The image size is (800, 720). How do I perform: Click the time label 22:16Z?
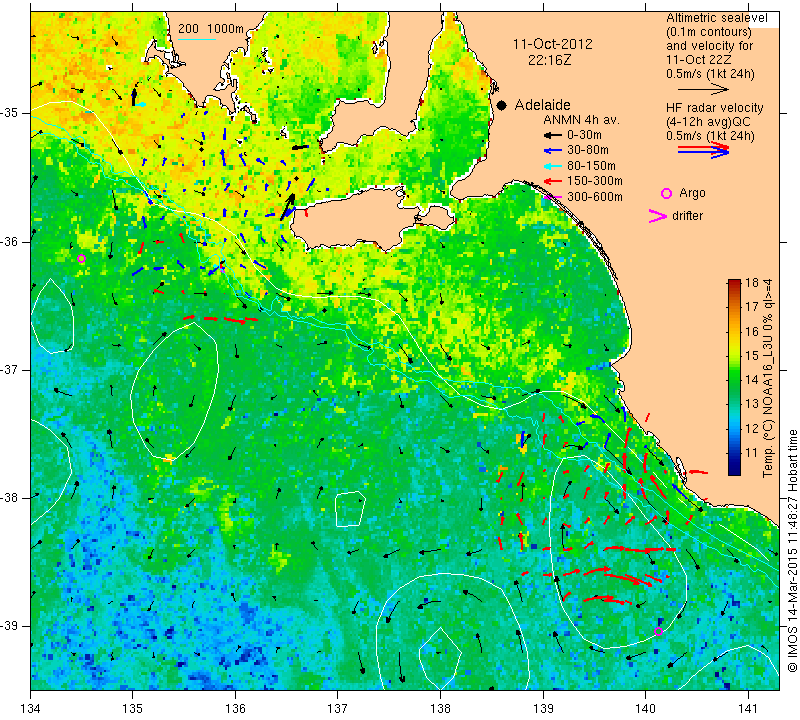pyautogui.click(x=549, y=60)
